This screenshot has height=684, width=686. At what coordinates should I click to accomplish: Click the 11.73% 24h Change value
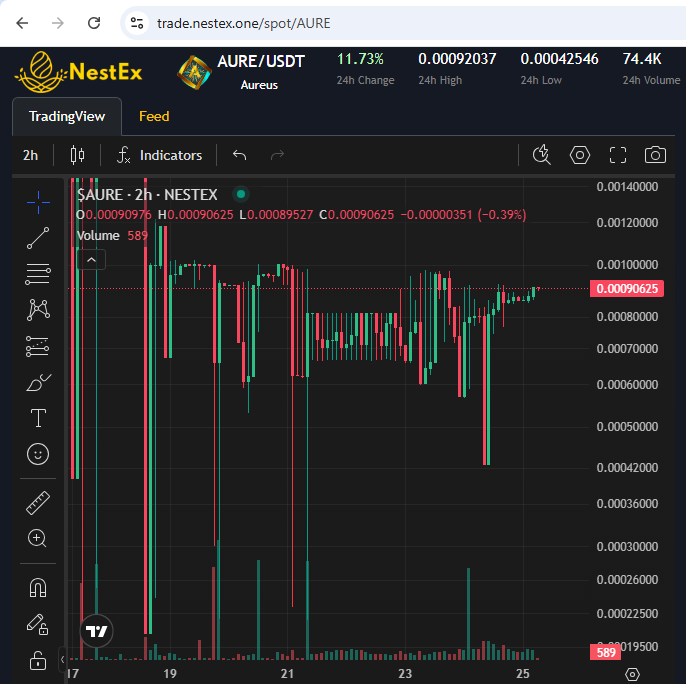point(360,59)
